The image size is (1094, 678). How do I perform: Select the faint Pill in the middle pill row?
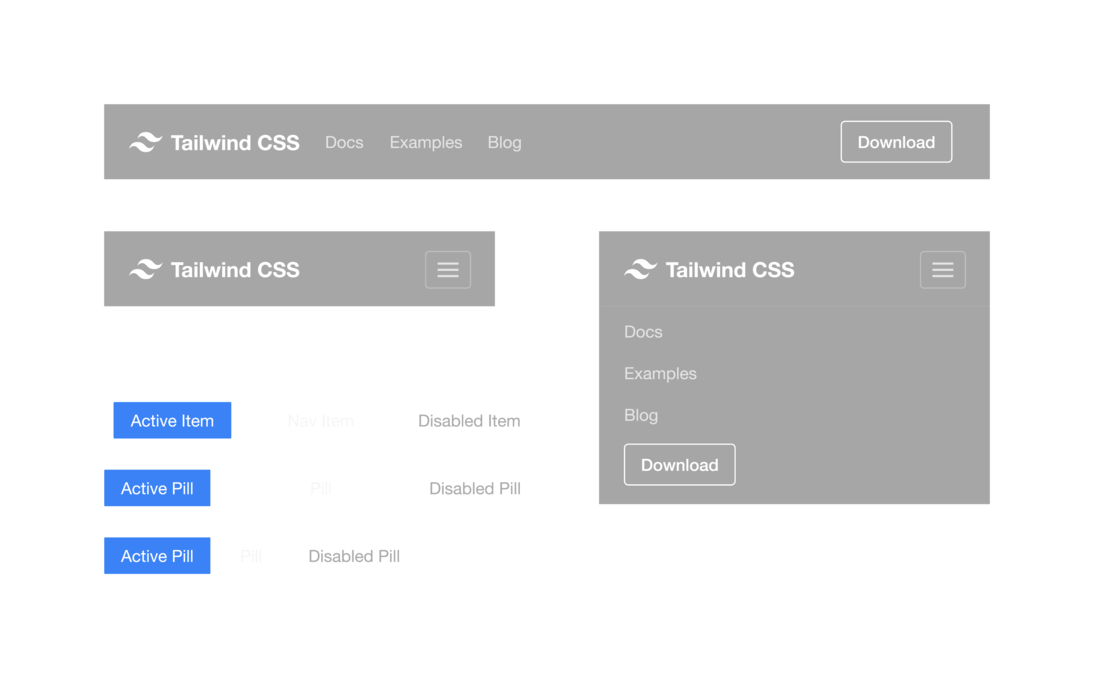(x=321, y=488)
